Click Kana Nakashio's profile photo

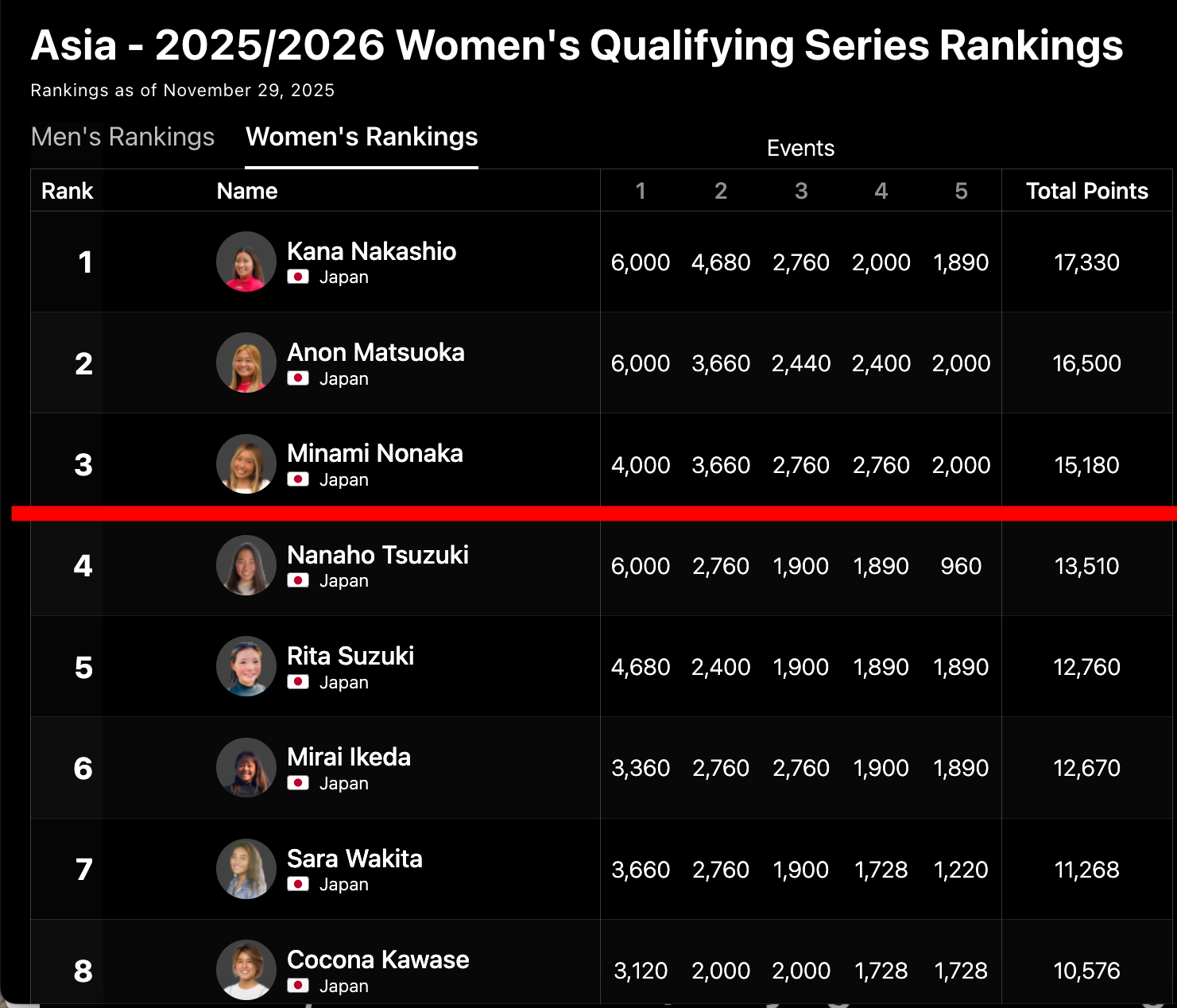[246, 262]
